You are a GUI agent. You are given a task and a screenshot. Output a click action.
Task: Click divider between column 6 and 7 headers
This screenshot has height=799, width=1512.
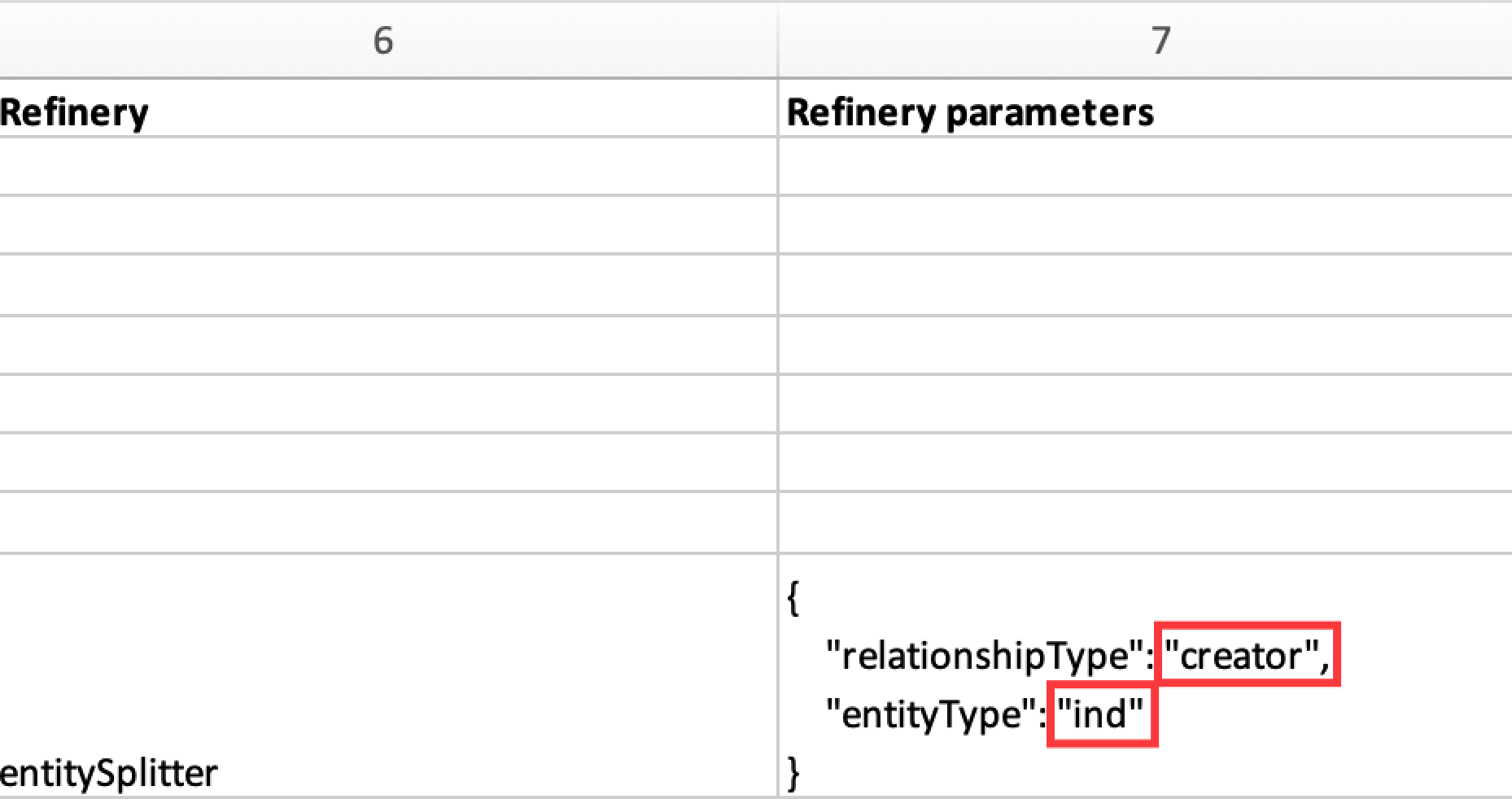[778, 40]
